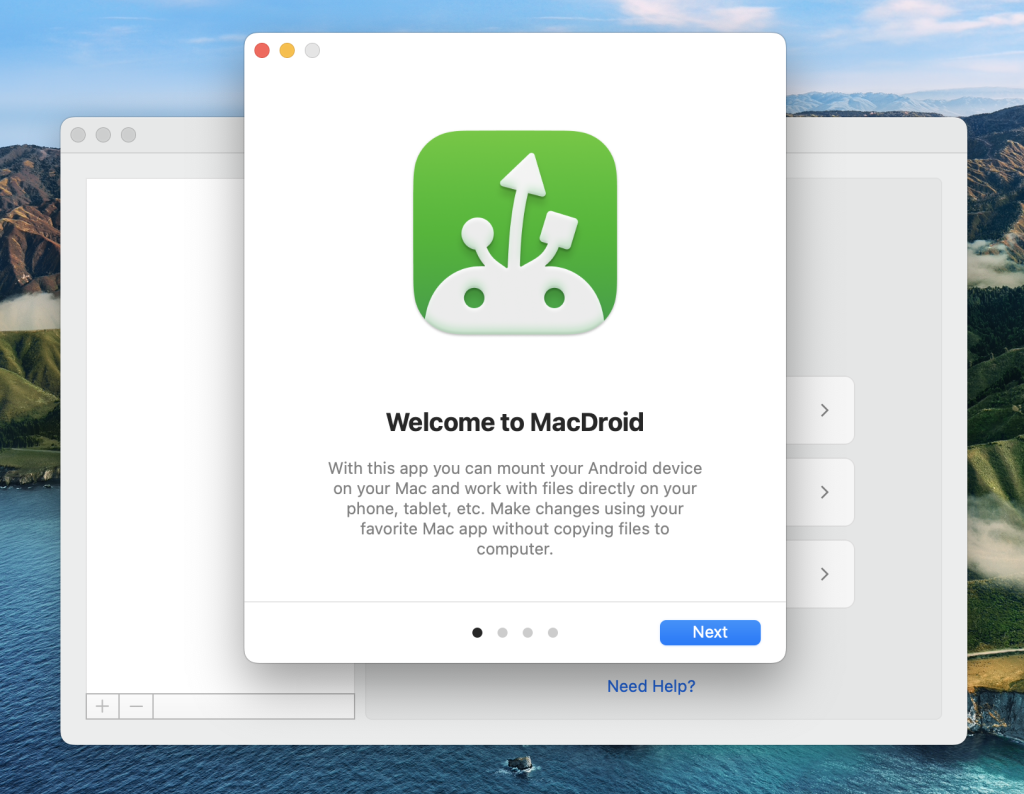Click the middle gray button on the background window
This screenshot has height=794, width=1024.
pos(103,135)
